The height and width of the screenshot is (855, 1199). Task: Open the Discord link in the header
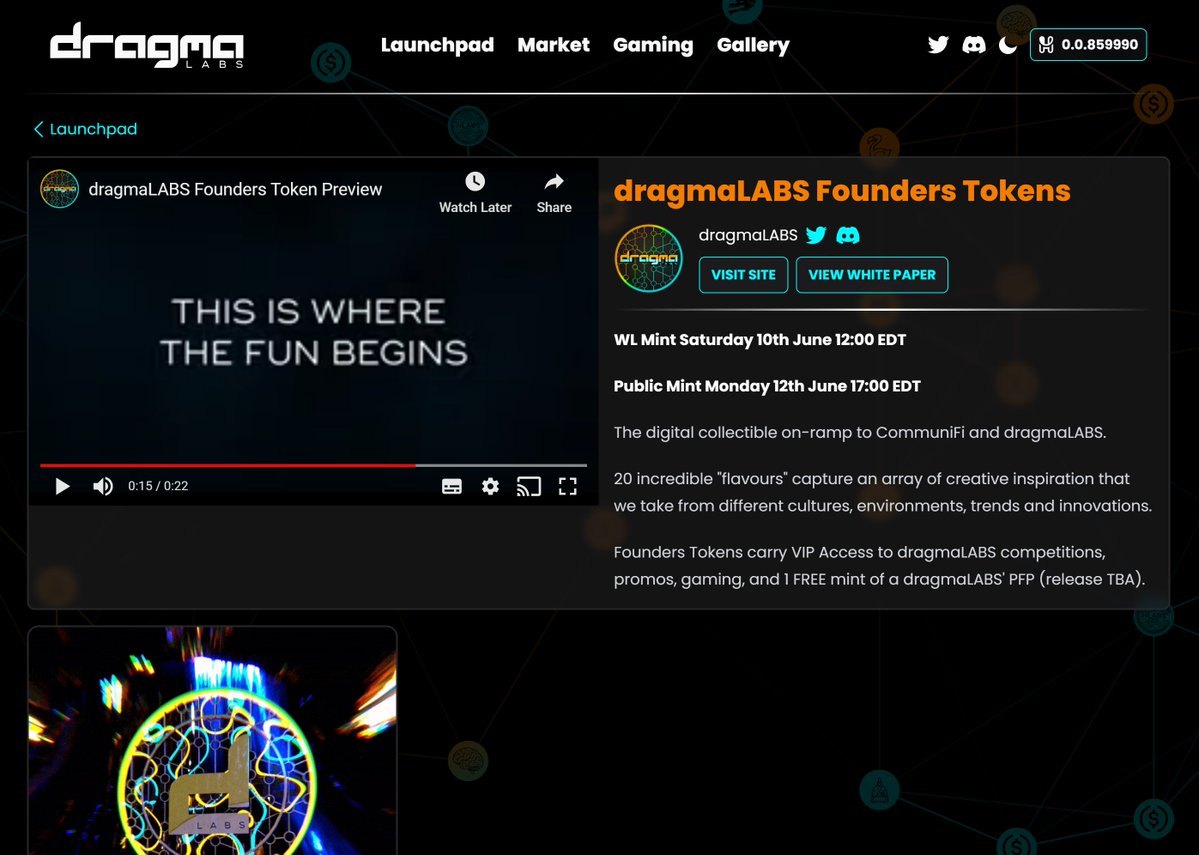pos(973,44)
